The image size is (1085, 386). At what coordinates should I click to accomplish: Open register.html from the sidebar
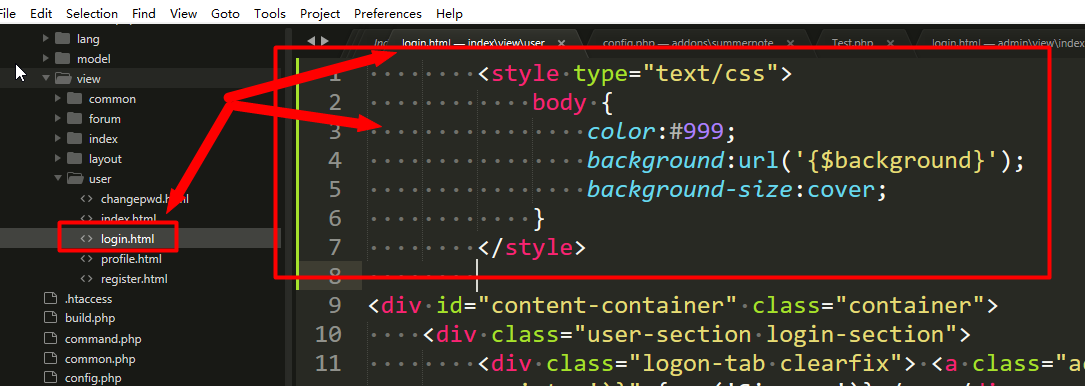tap(134, 279)
